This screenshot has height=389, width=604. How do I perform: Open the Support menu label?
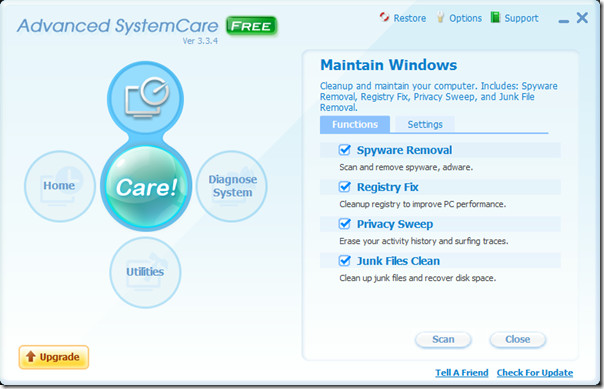coord(521,18)
